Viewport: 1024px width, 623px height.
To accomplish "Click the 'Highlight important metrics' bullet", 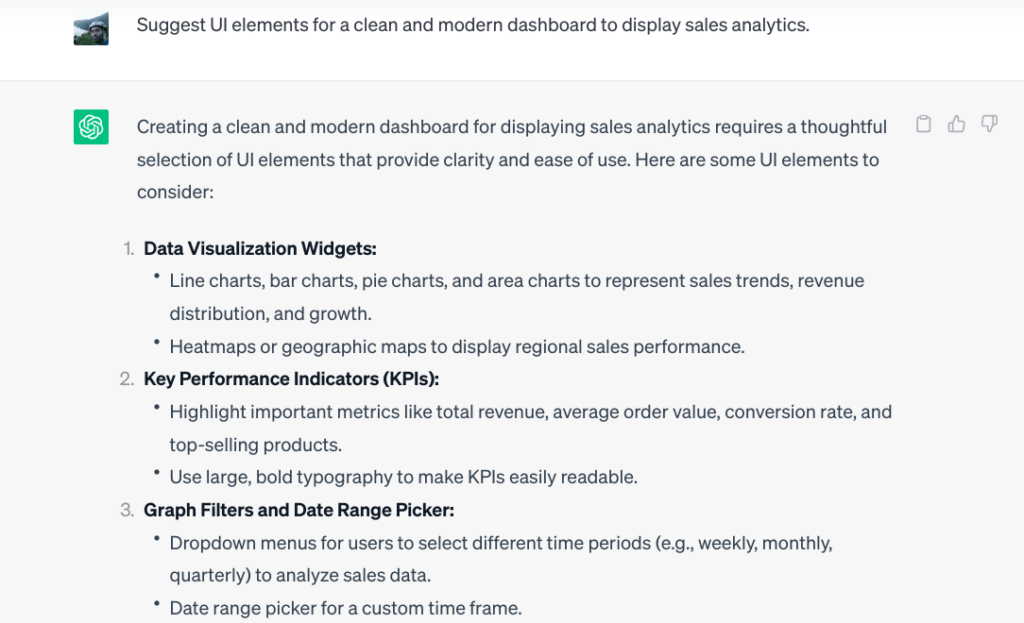I will (530, 412).
